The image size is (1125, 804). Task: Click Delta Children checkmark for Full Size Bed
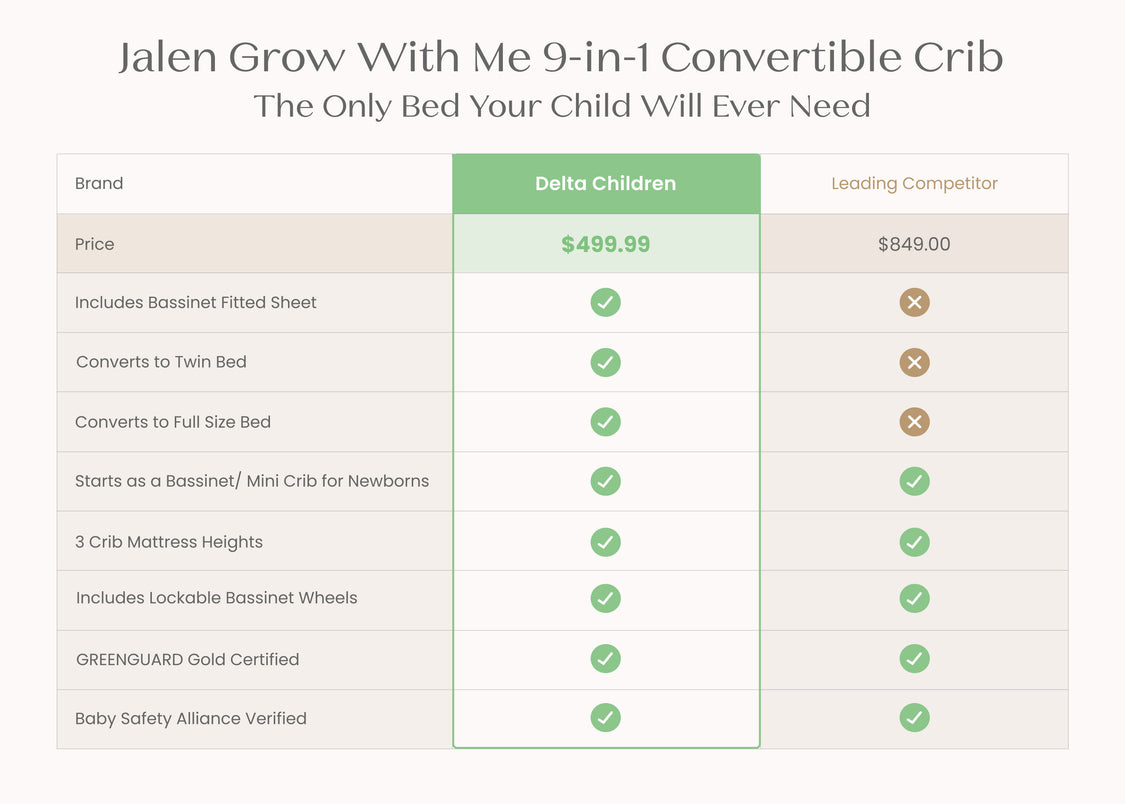606,422
